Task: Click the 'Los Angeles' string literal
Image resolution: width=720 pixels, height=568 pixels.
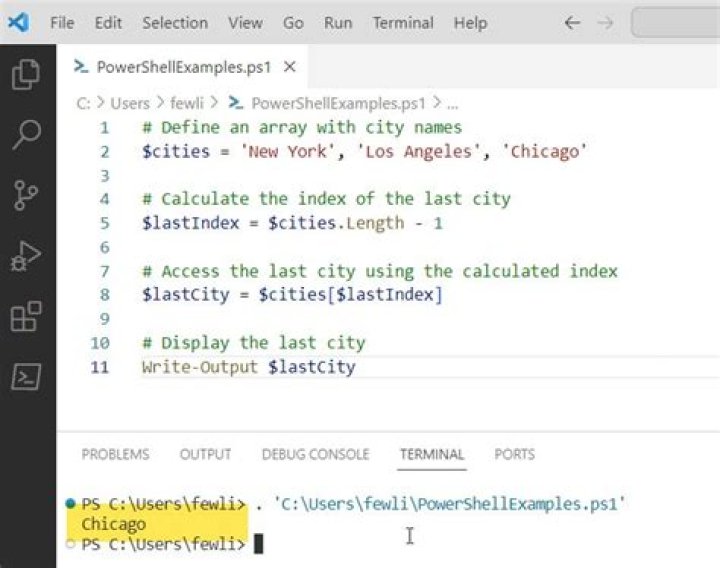Action: pos(419,152)
